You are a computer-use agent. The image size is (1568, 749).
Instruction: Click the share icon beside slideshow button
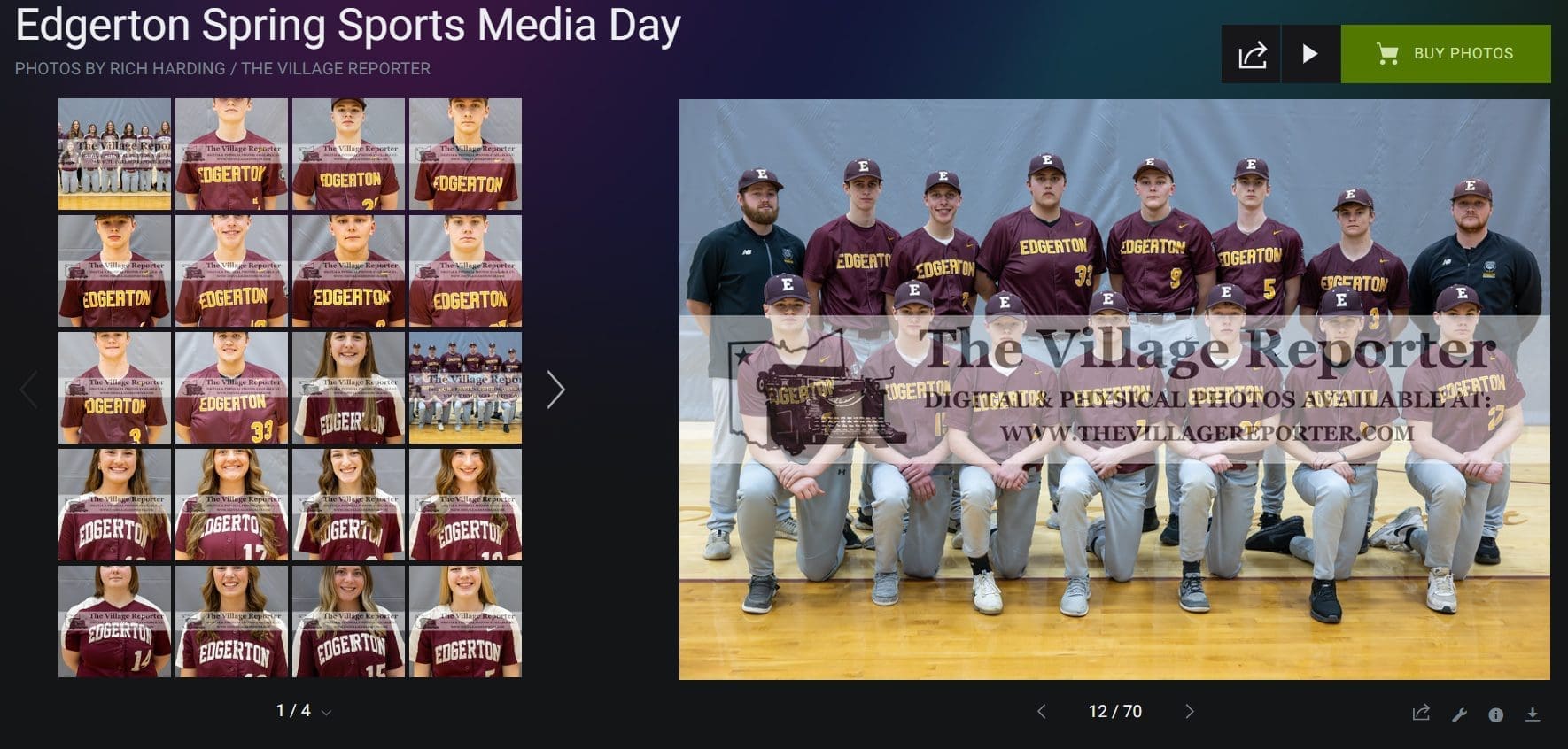(1251, 55)
